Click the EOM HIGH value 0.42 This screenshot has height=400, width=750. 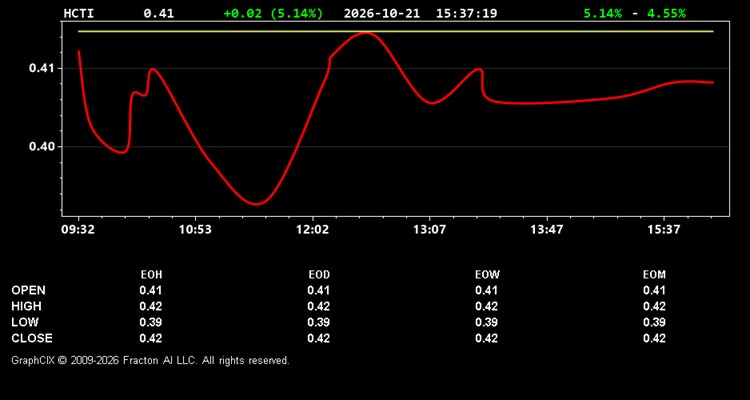point(654,306)
